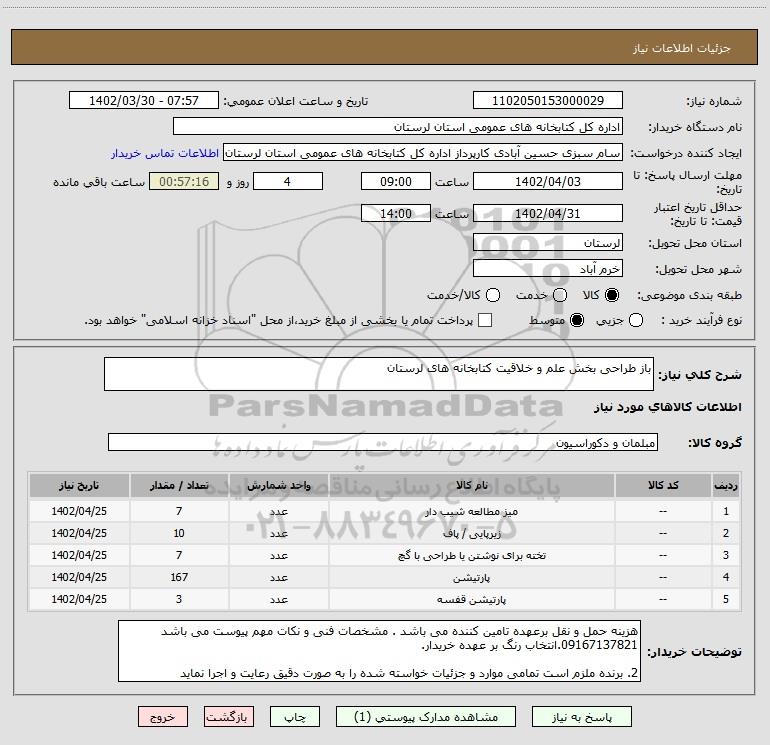Click the اطلاعات کالاهای مورد نیاز heading
The height and width of the screenshot is (745, 770).
(x=667, y=407)
